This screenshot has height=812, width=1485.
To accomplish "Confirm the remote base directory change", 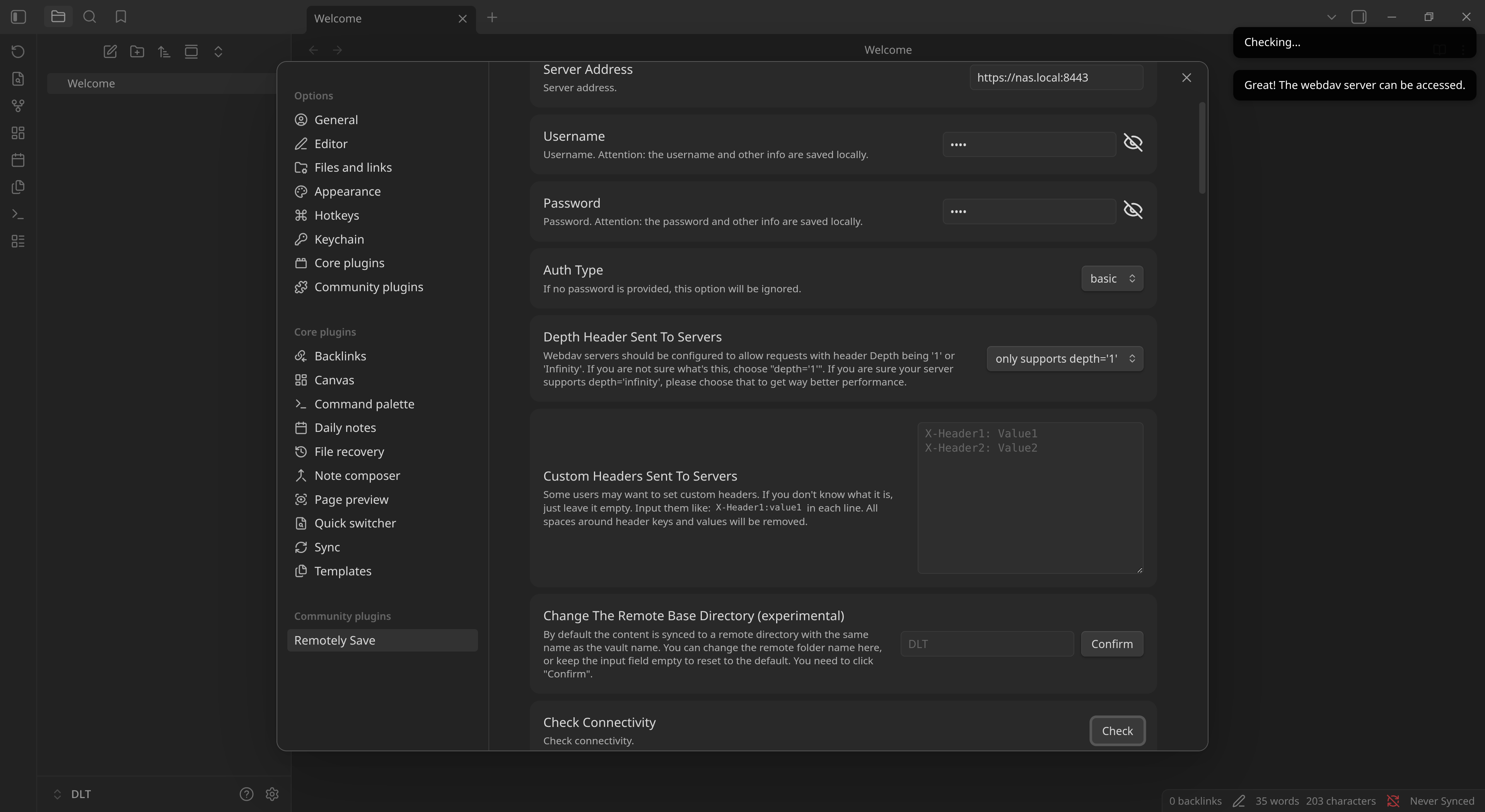I will tap(1111, 643).
